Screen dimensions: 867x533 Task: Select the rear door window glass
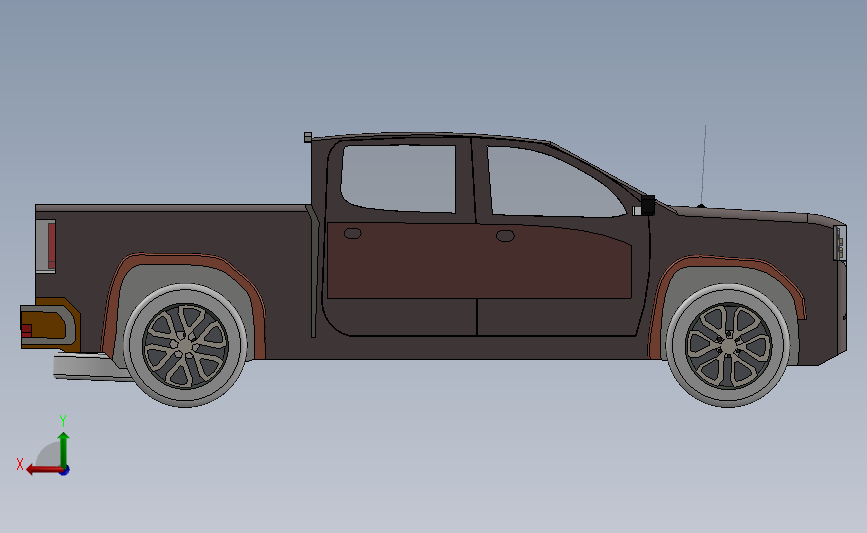pos(399,178)
